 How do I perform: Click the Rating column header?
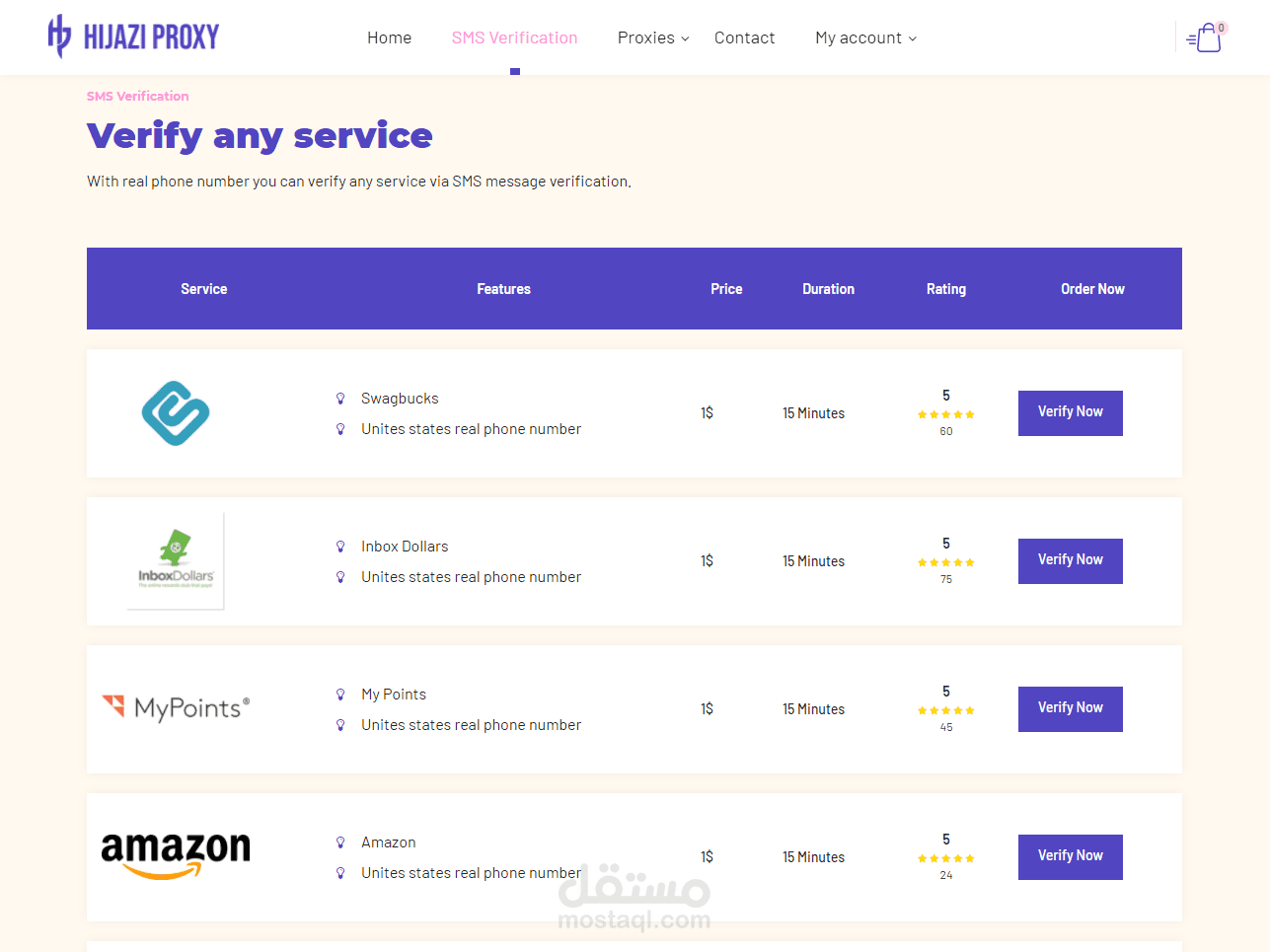946,289
